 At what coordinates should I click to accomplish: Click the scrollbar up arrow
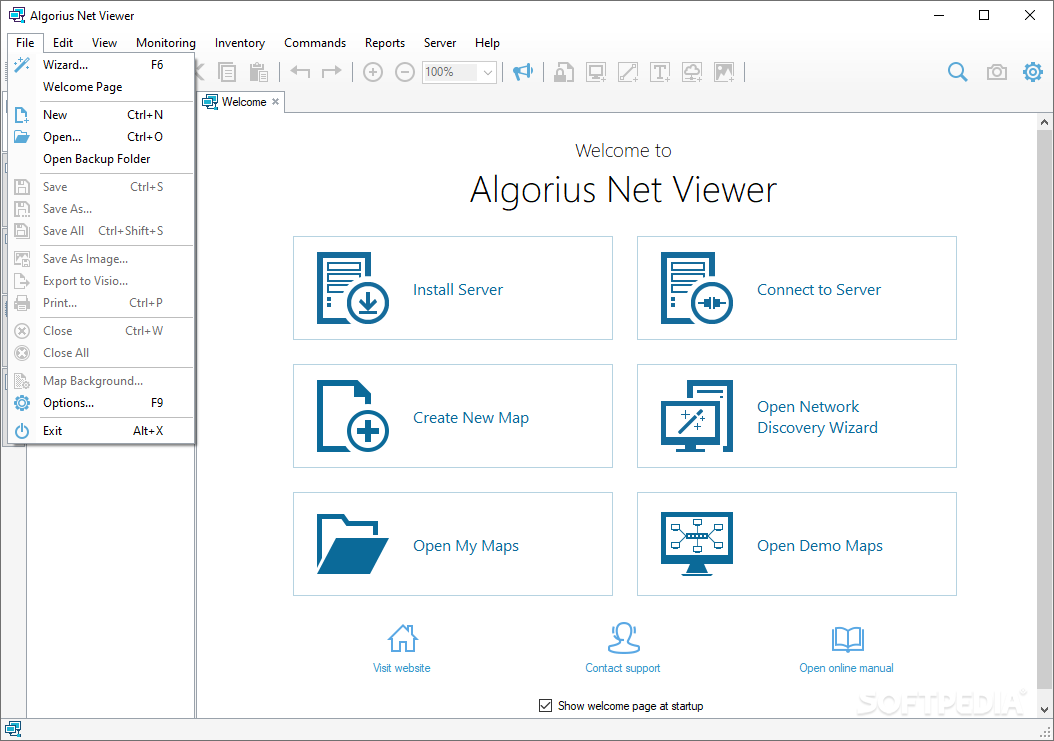point(1044,122)
